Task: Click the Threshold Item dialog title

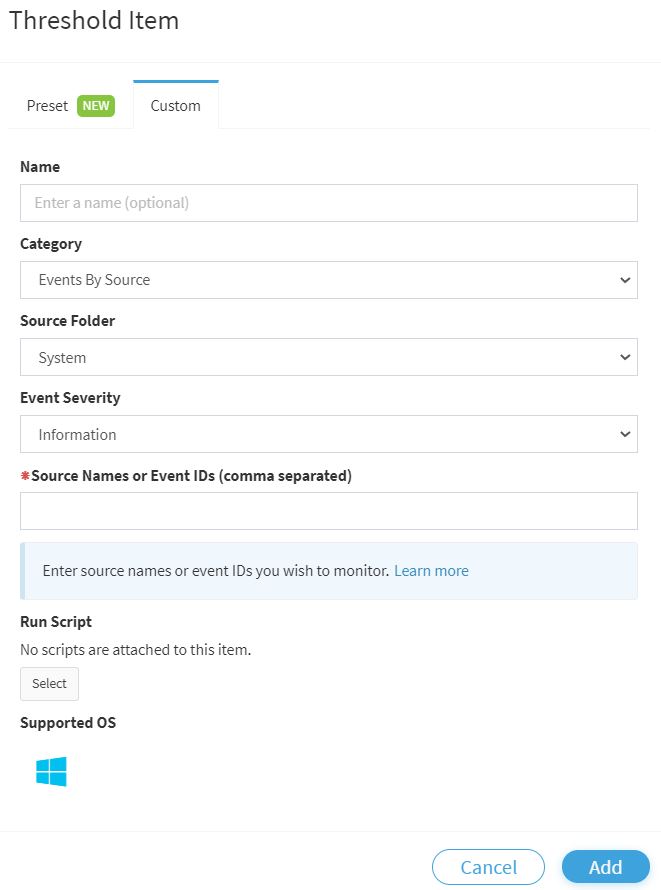Action: coord(94,20)
